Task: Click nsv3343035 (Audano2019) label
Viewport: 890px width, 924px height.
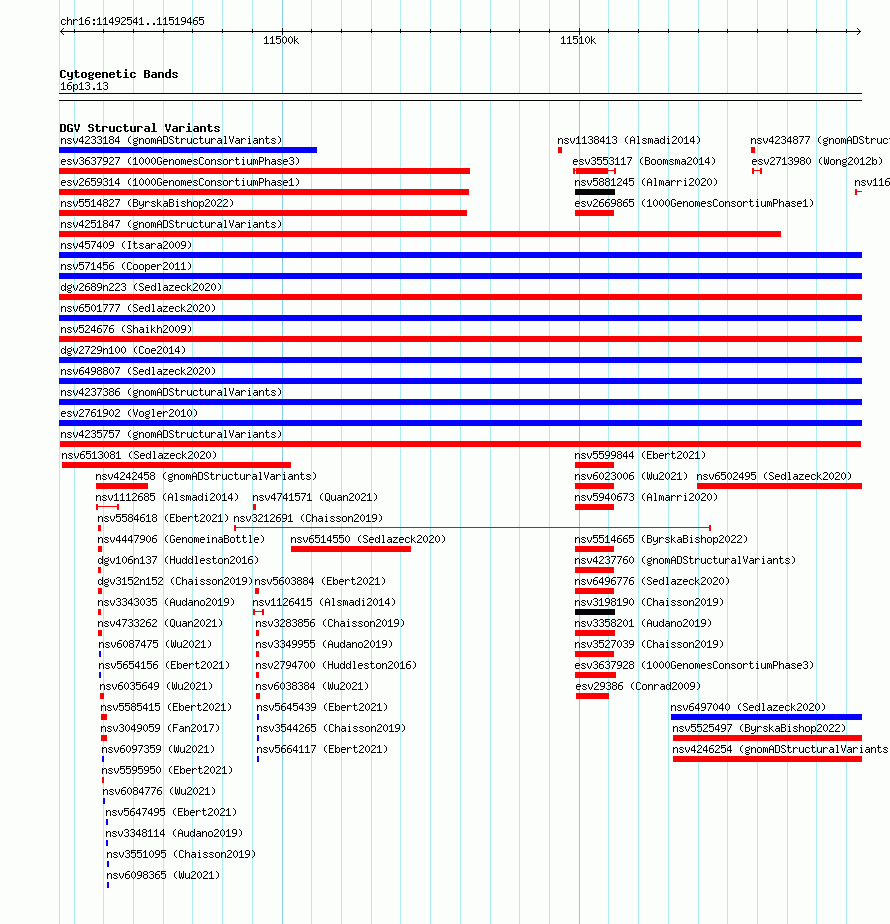Action: click(166, 602)
